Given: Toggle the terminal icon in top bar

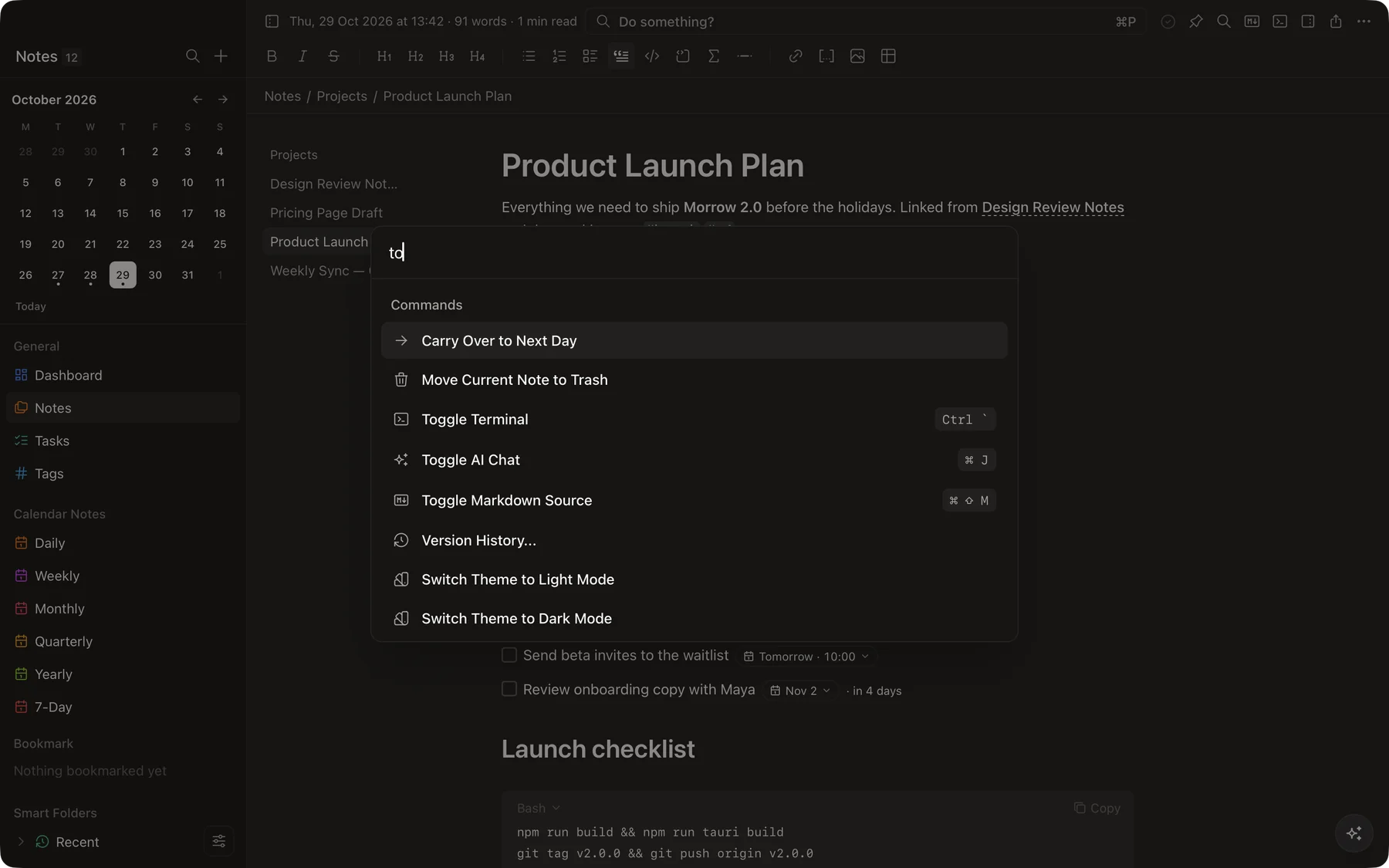Looking at the screenshot, I should 1280,22.
